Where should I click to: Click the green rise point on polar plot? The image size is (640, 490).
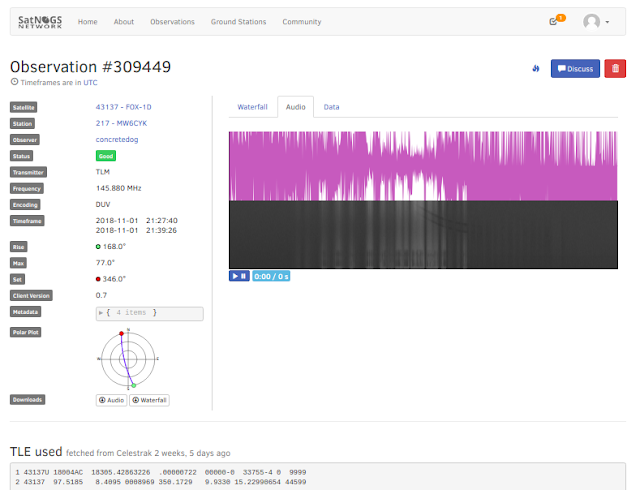[133, 385]
